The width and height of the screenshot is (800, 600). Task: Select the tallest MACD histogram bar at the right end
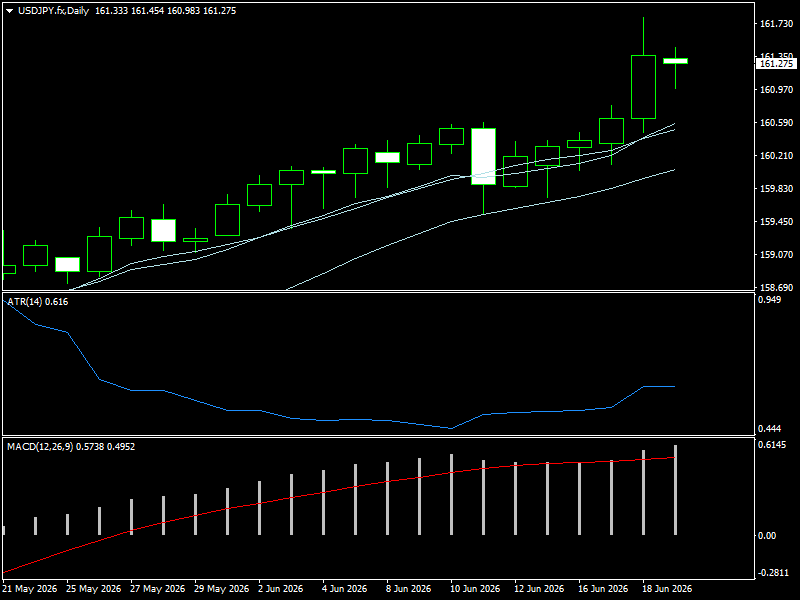click(x=676, y=490)
